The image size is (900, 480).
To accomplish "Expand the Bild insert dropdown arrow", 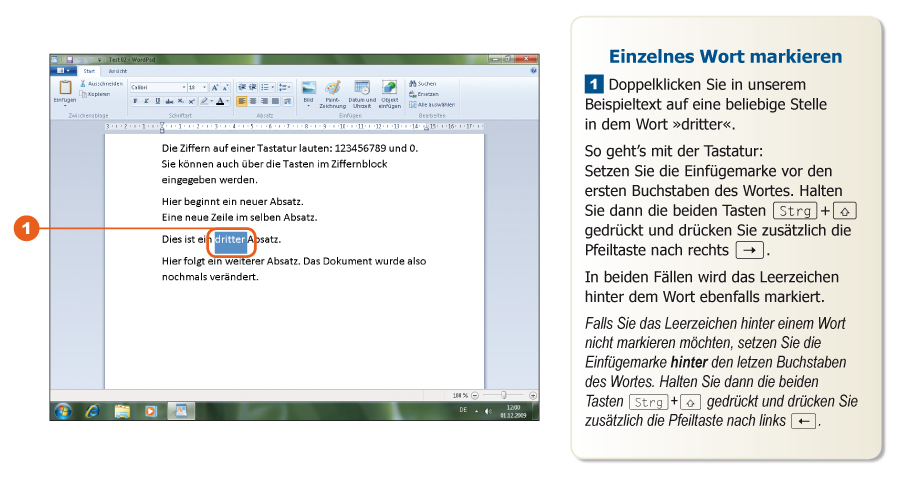I will click(x=308, y=106).
